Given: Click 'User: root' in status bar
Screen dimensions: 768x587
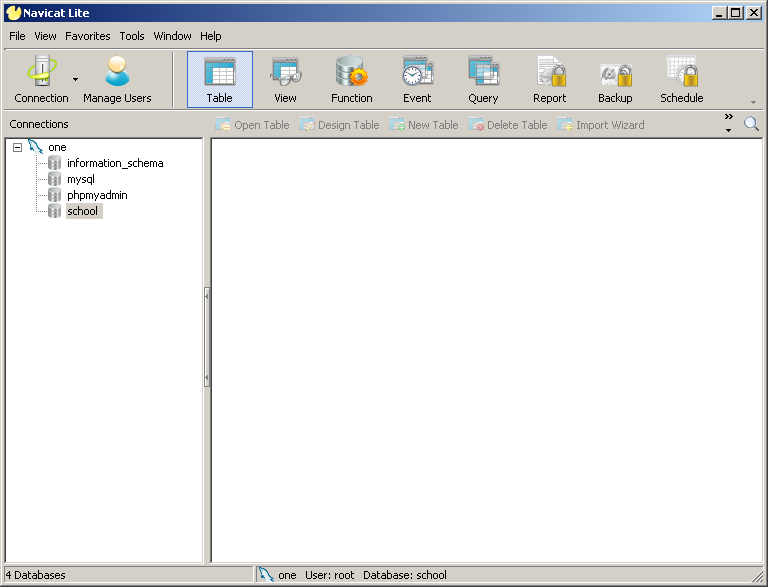Looking at the screenshot, I should [330, 575].
